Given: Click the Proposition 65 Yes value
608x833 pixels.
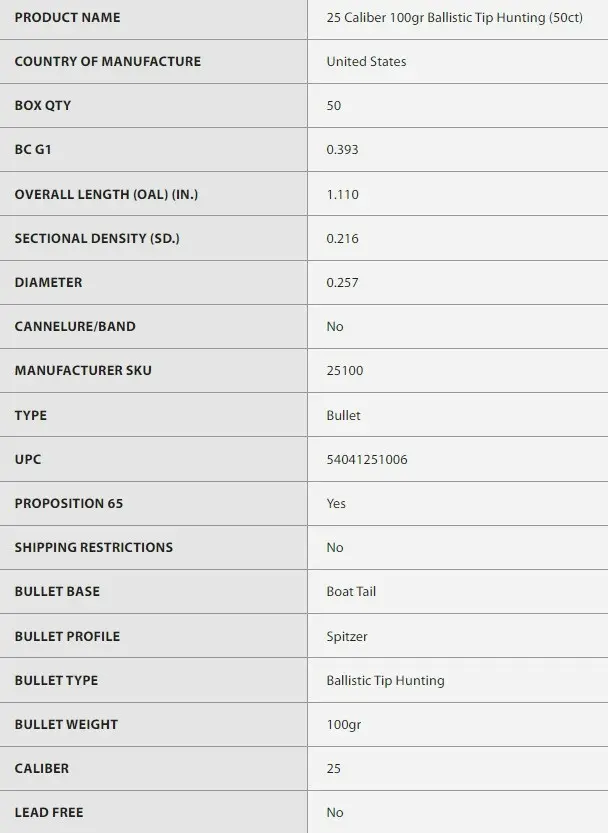Looking at the screenshot, I should click(x=336, y=503).
